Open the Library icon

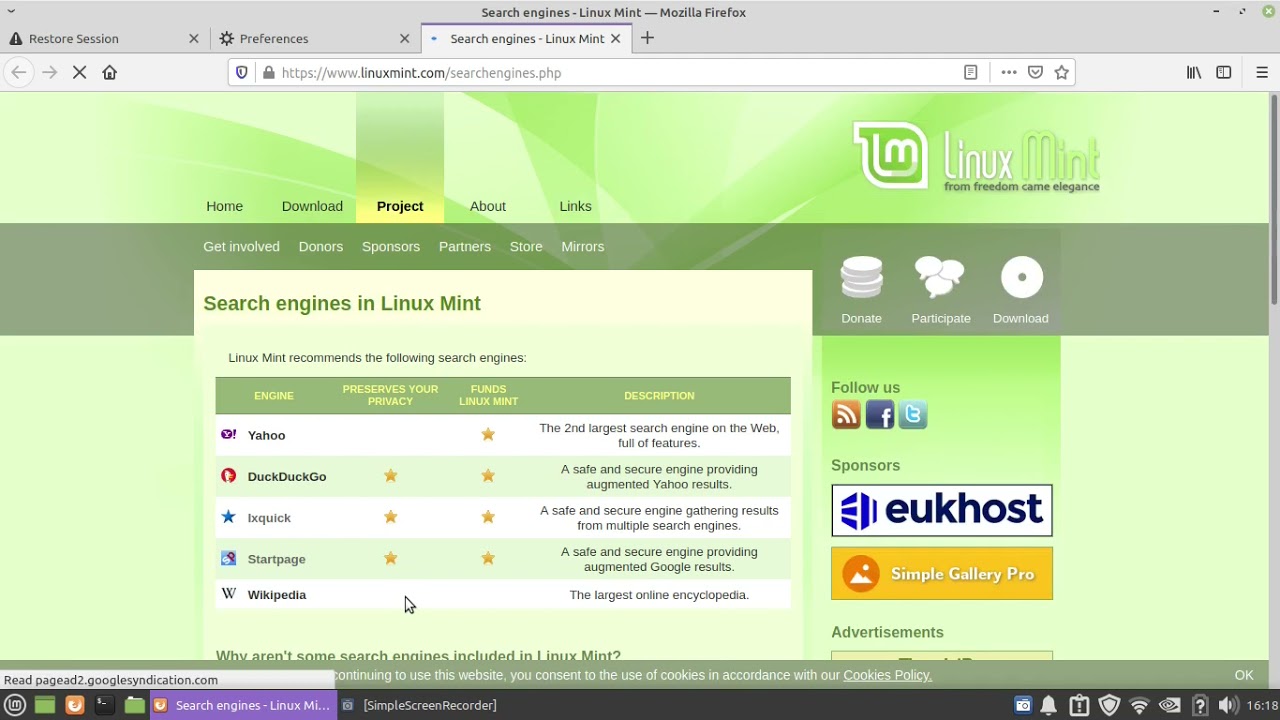[x=1194, y=72]
